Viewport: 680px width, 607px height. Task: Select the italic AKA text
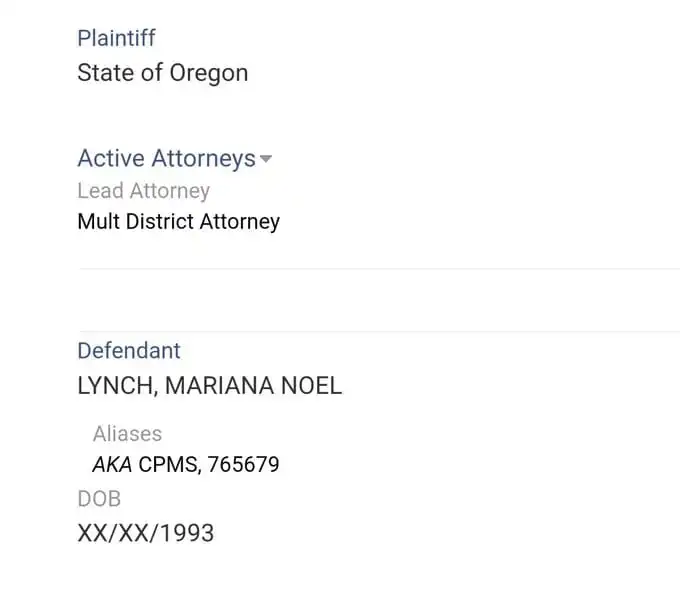point(112,465)
